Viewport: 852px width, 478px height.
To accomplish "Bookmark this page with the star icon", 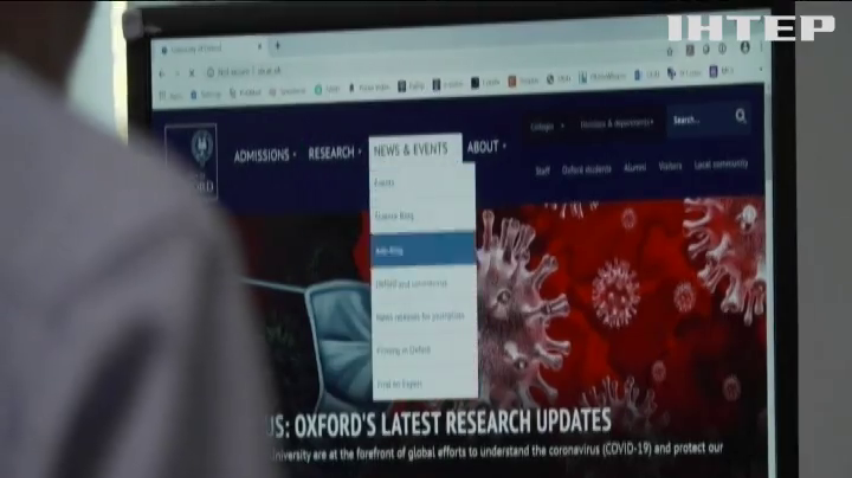I will (x=669, y=52).
